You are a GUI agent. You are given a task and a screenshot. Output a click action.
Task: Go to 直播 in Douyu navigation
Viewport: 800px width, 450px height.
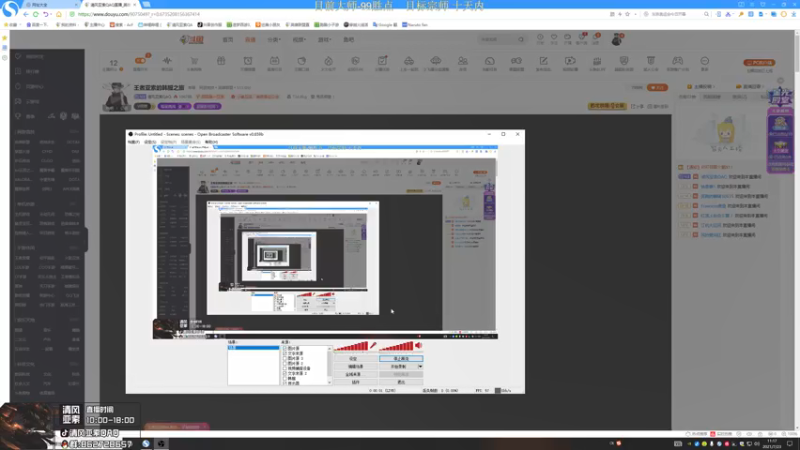[250, 39]
